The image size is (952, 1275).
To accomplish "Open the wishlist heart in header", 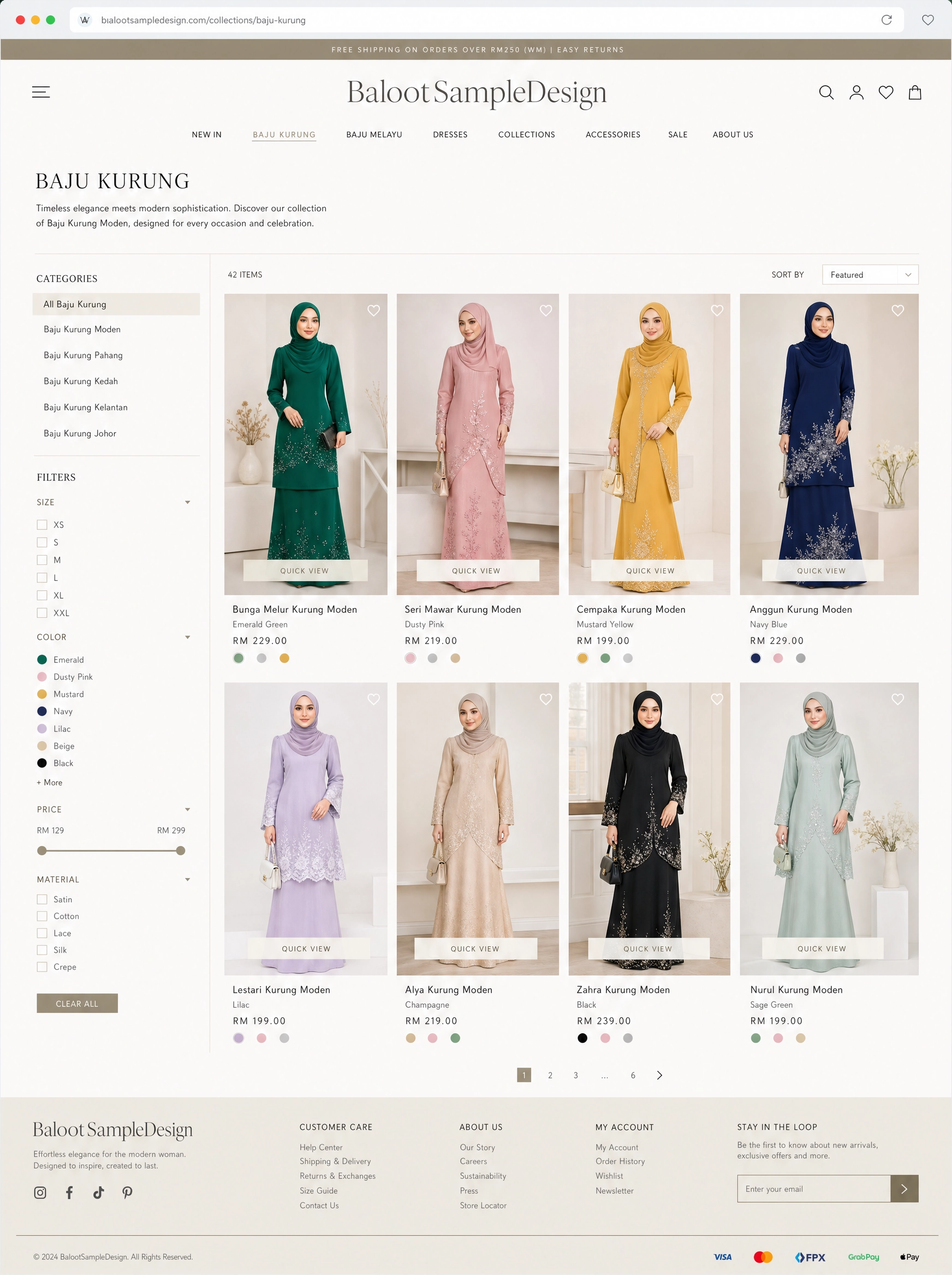I will point(886,92).
